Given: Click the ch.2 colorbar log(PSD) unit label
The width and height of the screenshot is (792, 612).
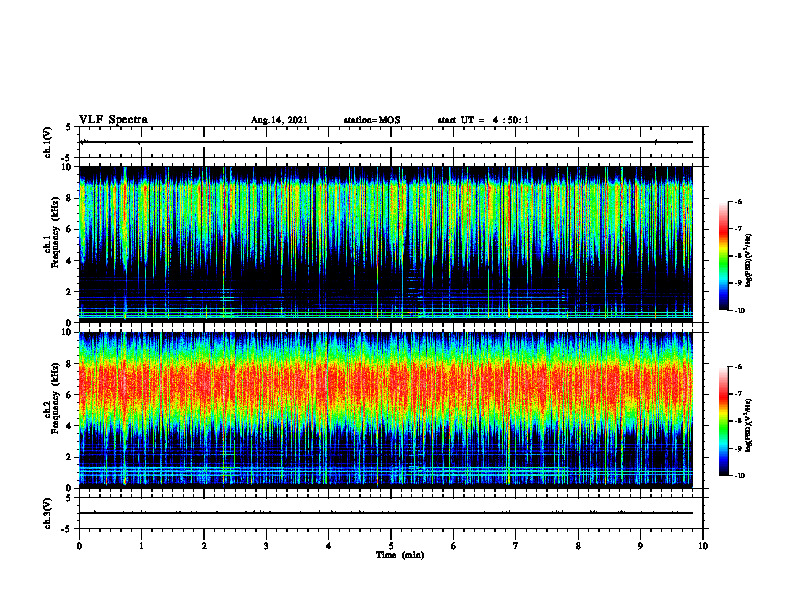Looking at the screenshot, I should 749,425.
